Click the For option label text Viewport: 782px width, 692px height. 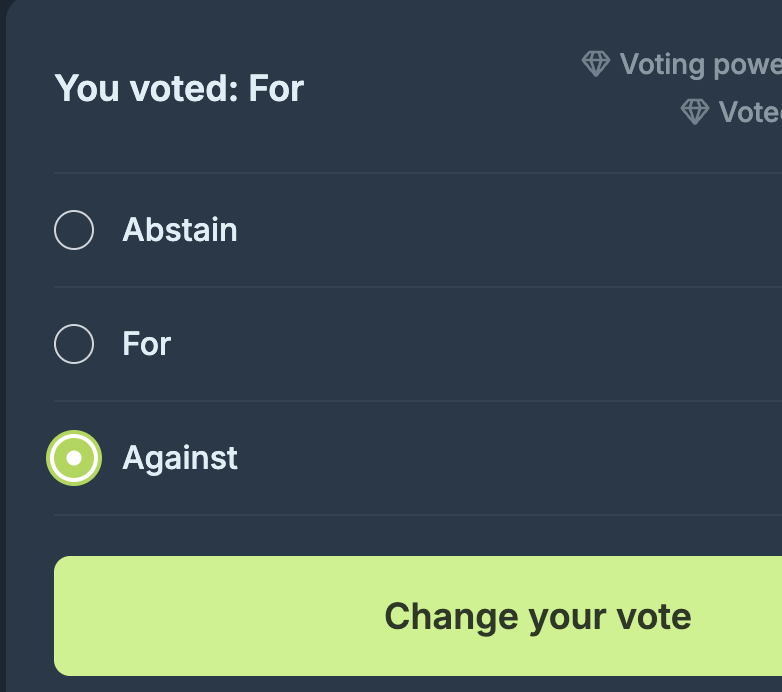(x=147, y=344)
